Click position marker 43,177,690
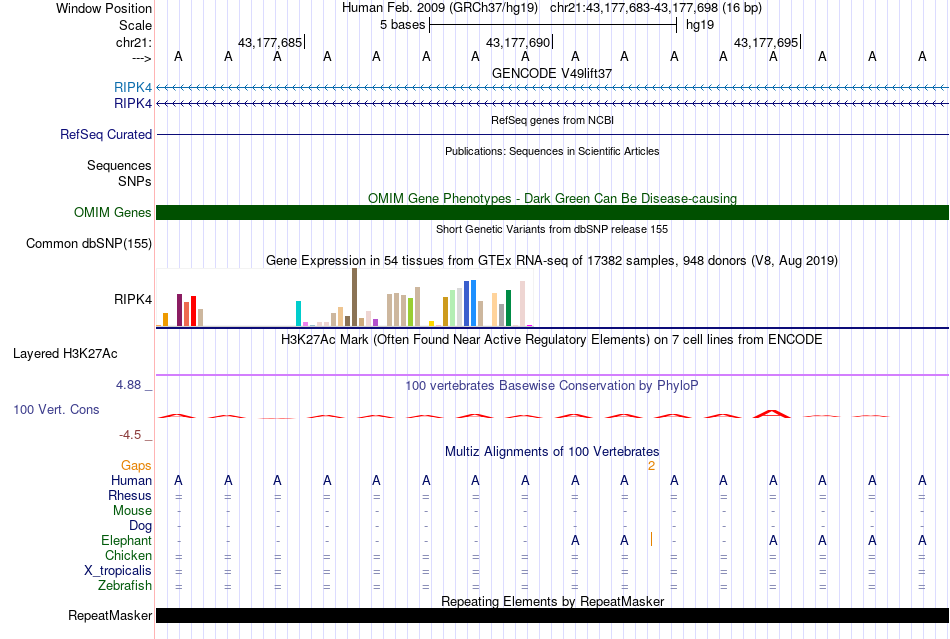The image size is (950, 639). coord(519,42)
